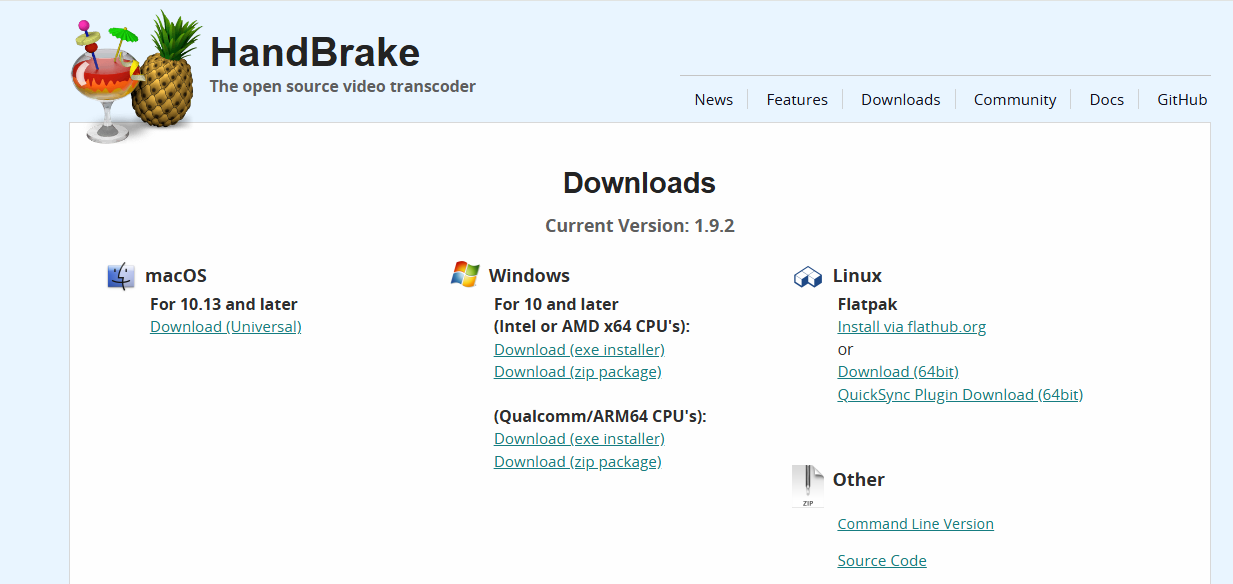Download the x64 Windows exe installer
Viewport: 1233px width, 584px height.
[x=580, y=350]
